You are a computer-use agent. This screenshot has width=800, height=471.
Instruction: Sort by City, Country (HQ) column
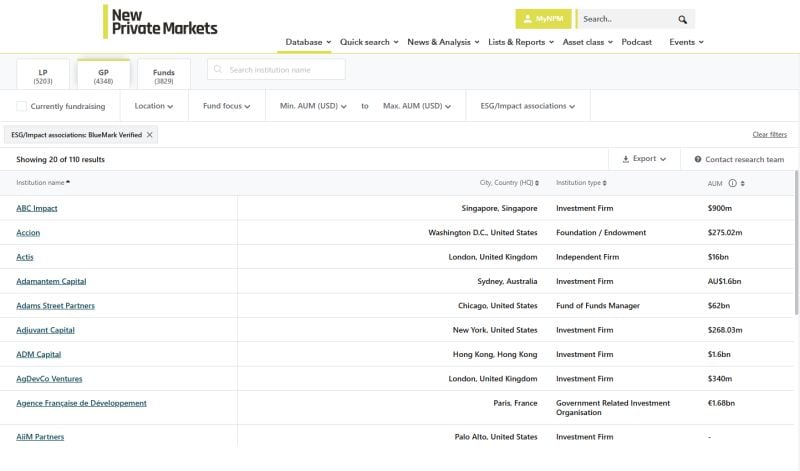(x=508, y=183)
